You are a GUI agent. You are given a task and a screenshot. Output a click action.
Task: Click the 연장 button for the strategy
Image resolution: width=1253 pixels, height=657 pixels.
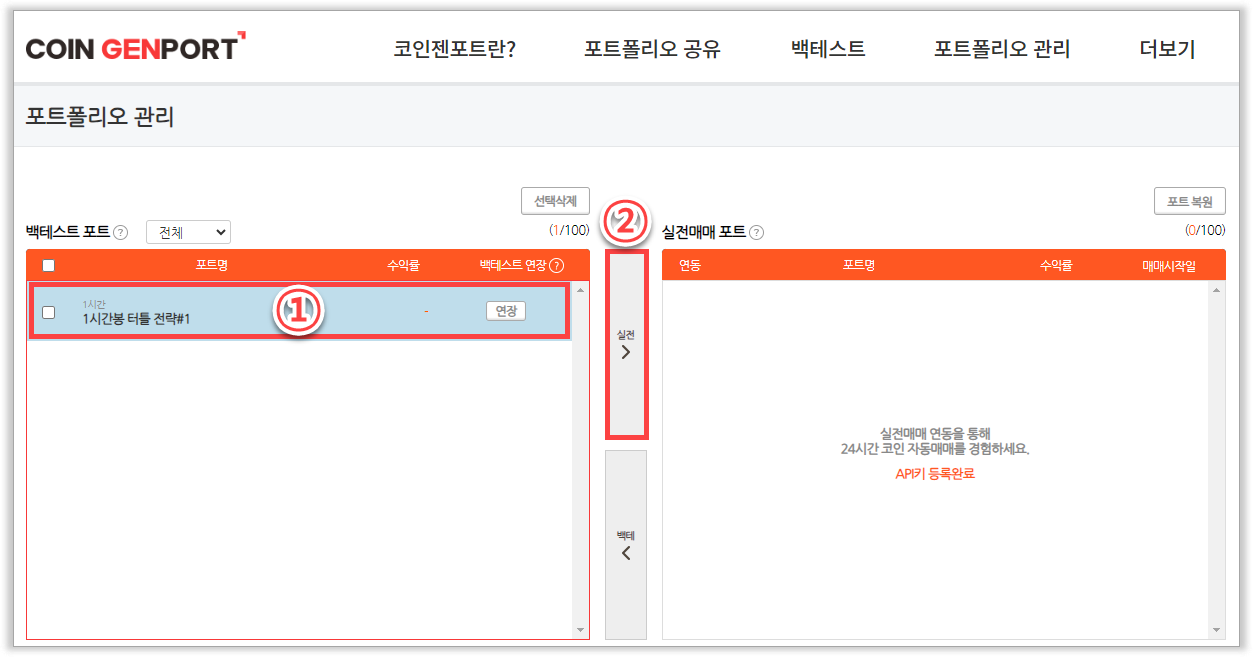pos(505,311)
